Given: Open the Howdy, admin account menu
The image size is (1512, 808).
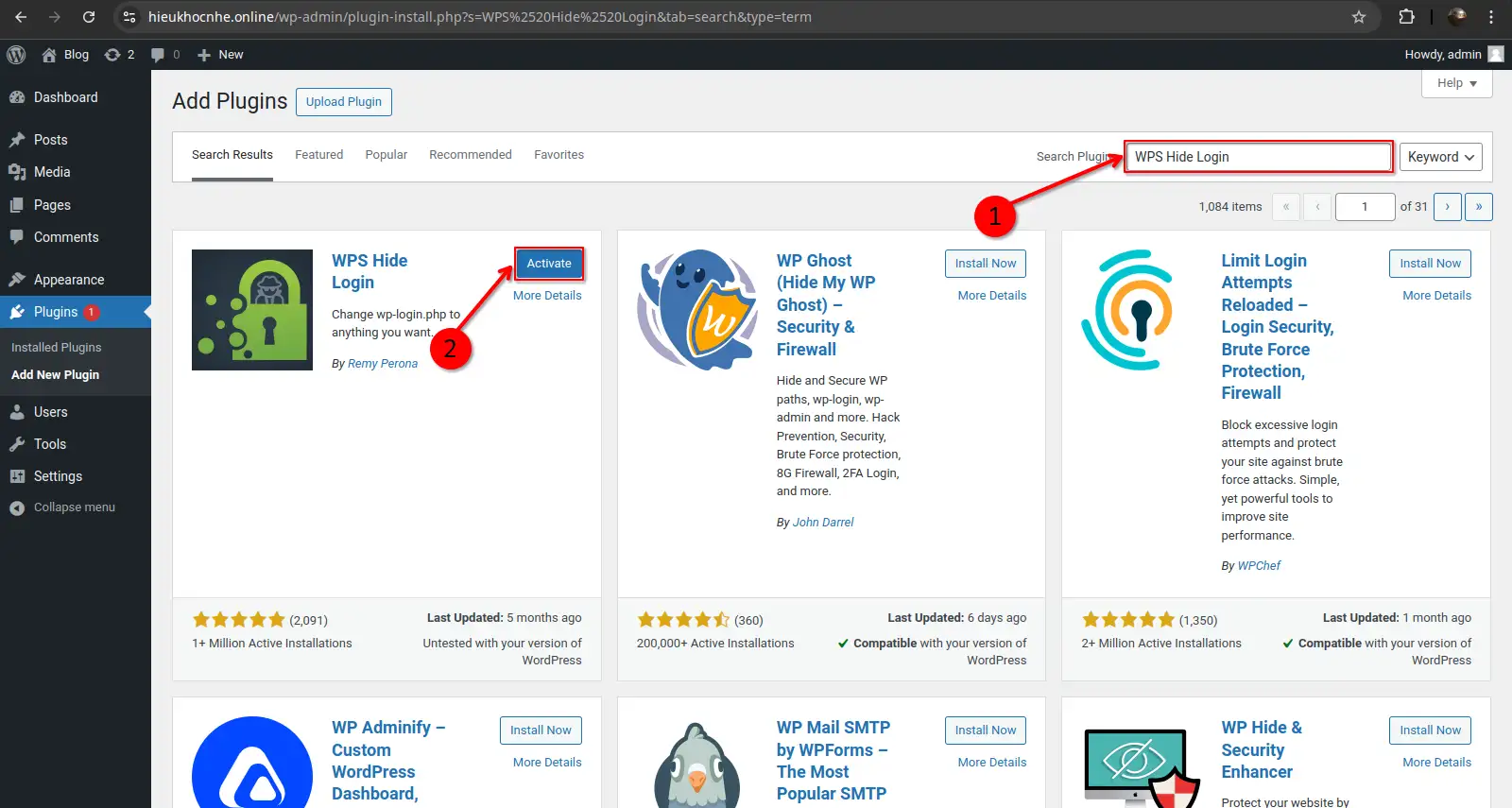Looking at the screenshot, I should pyautogui.click(x=1453, y=55).
